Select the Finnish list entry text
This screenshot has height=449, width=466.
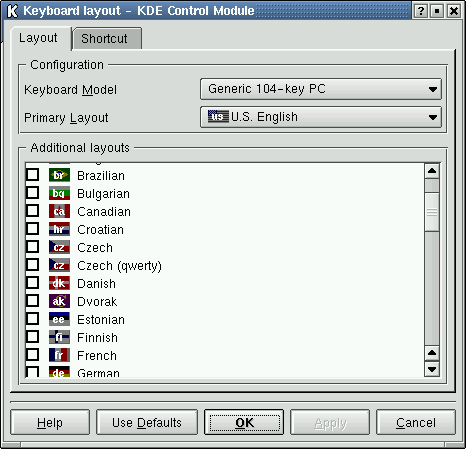pos(97,338)
